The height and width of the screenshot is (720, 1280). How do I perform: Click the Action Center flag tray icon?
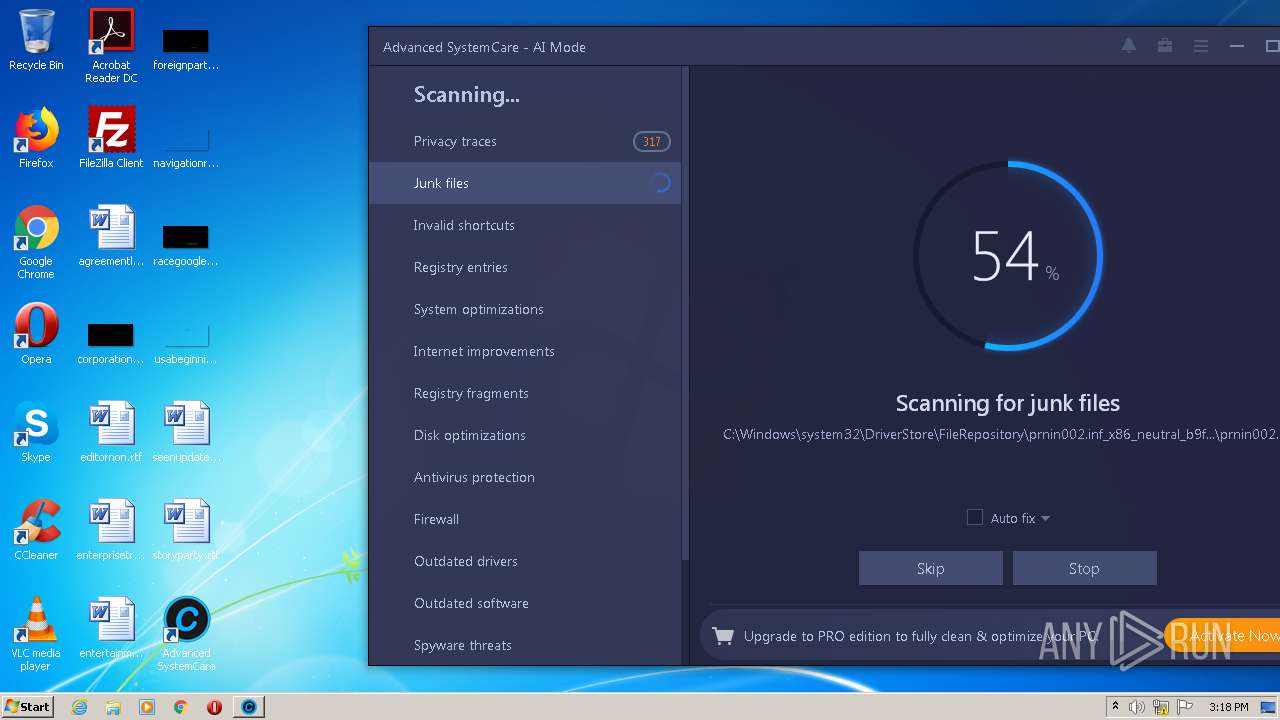[1186, 707]
